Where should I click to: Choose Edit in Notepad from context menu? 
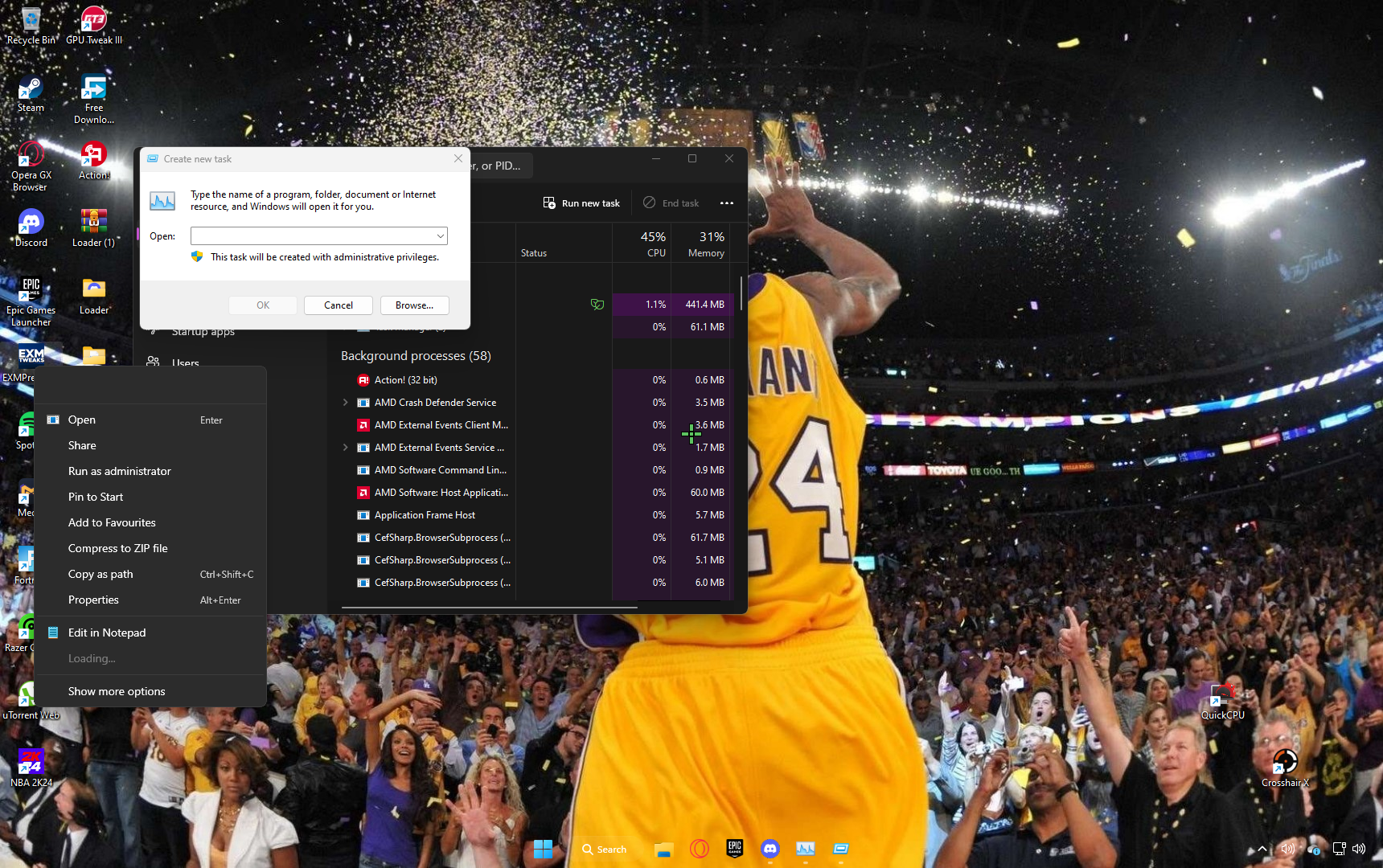click(x=150, y=633)
